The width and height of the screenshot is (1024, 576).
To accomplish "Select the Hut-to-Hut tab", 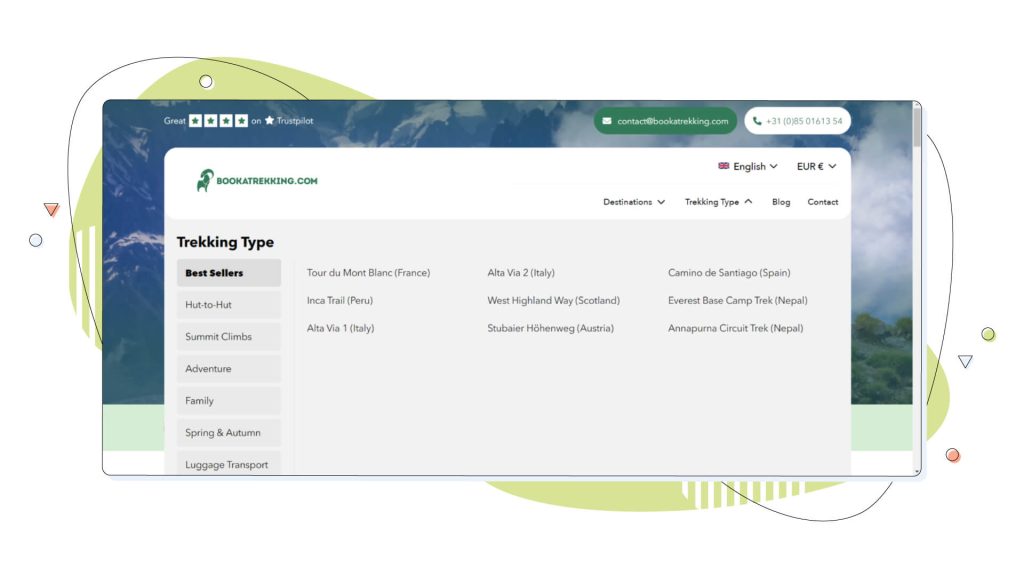I will [x=229, y=305].
